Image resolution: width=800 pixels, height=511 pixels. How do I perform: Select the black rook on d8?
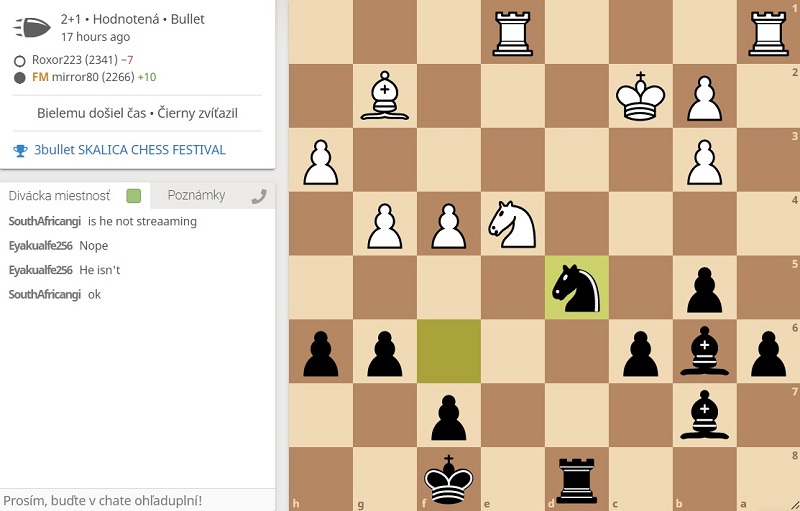coord(576,479)
